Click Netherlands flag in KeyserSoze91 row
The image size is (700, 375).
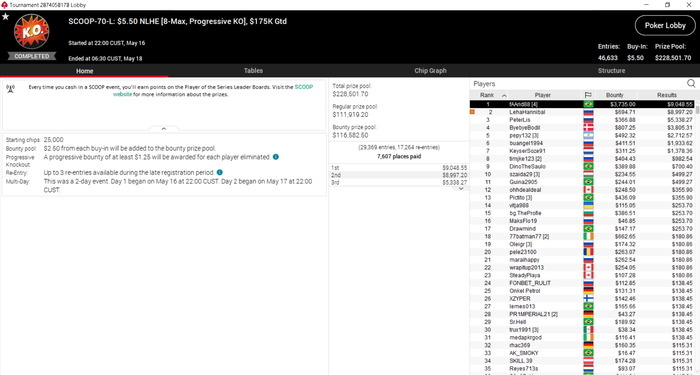(588, 151)
